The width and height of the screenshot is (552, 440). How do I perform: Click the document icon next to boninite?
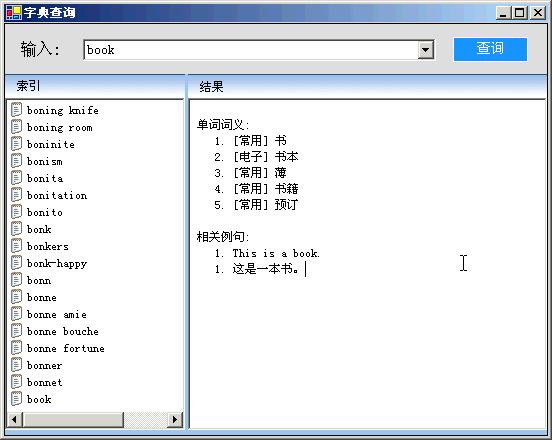tap(17, 144)
